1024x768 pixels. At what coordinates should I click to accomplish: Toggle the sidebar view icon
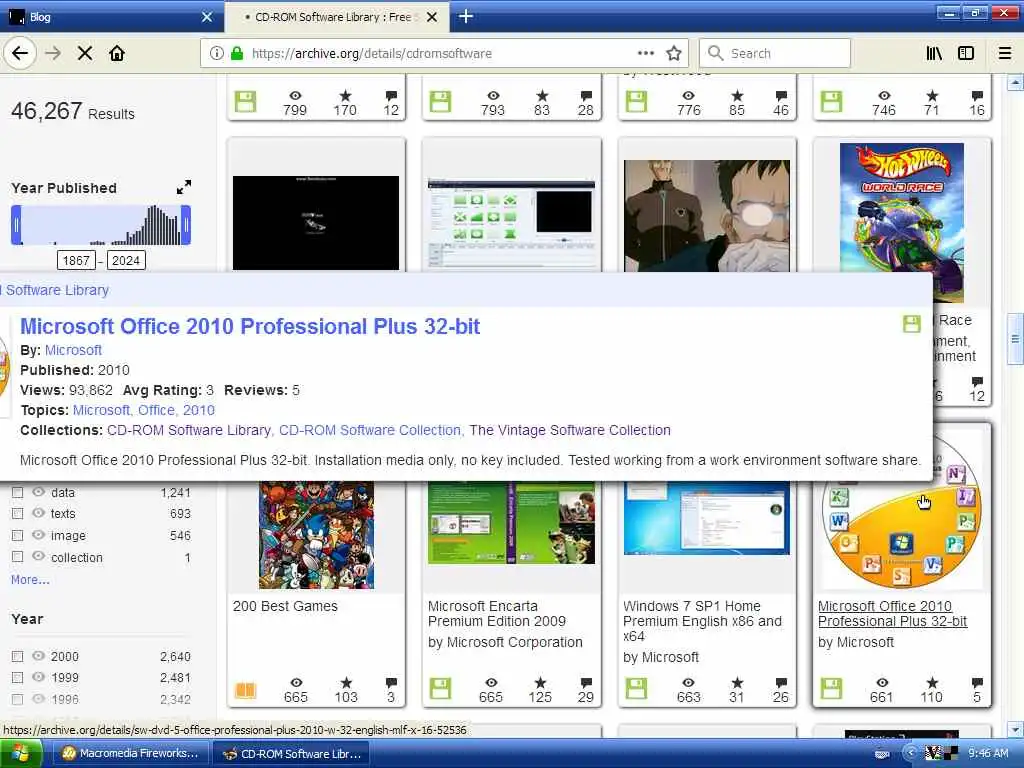[966, 54]
